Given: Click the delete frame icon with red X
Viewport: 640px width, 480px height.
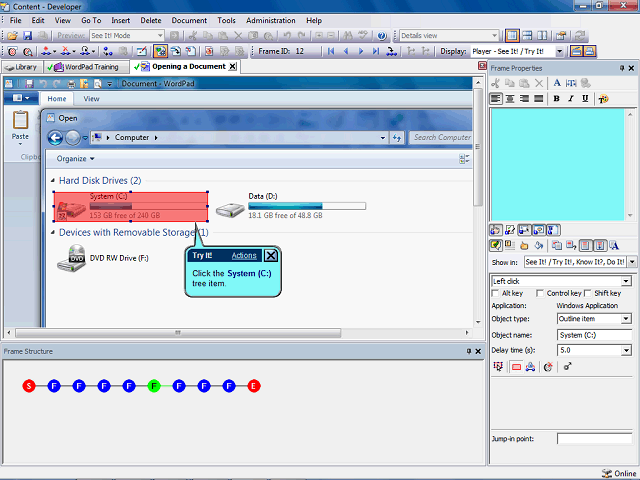Looking at the screenshot, I should point(65,51).
